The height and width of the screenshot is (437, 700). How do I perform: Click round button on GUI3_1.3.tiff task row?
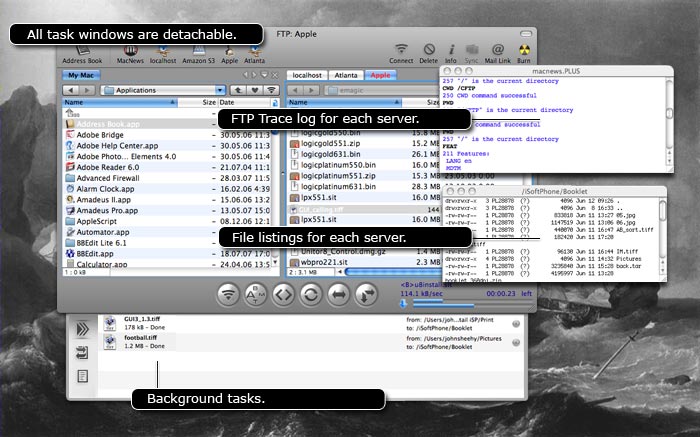(516, 324)
